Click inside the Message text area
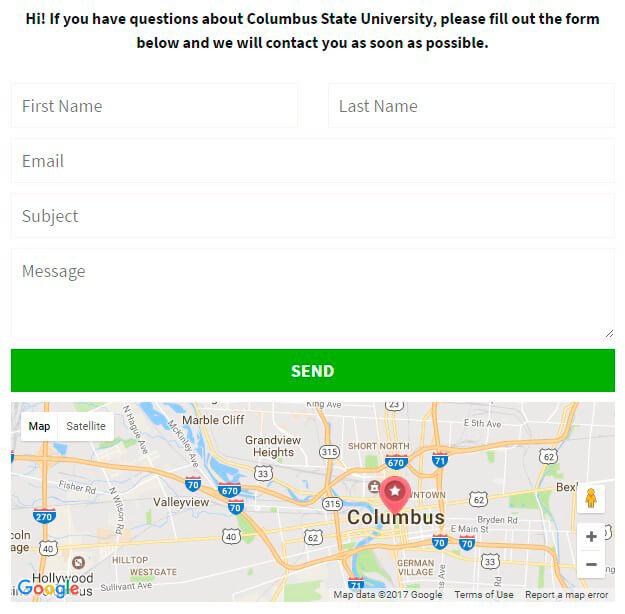This screenshot has height=614, width=625. [x=312, y=293]
